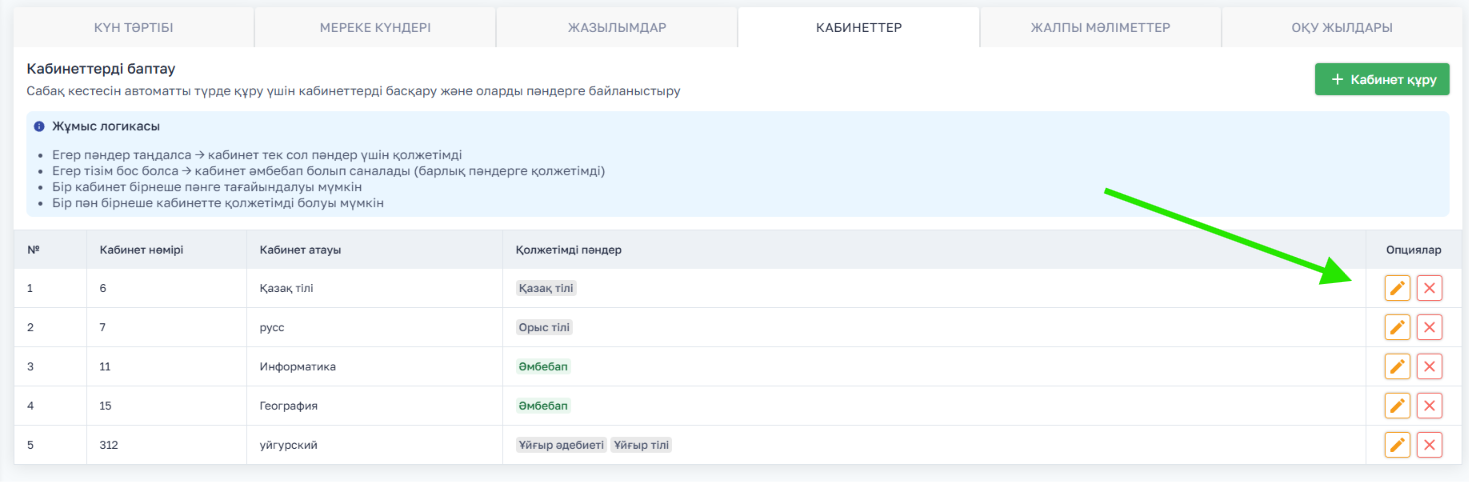Click the Кабинет құру button
The width and height of the screenshot is (1469, 482).
[x=1382, y=79]
